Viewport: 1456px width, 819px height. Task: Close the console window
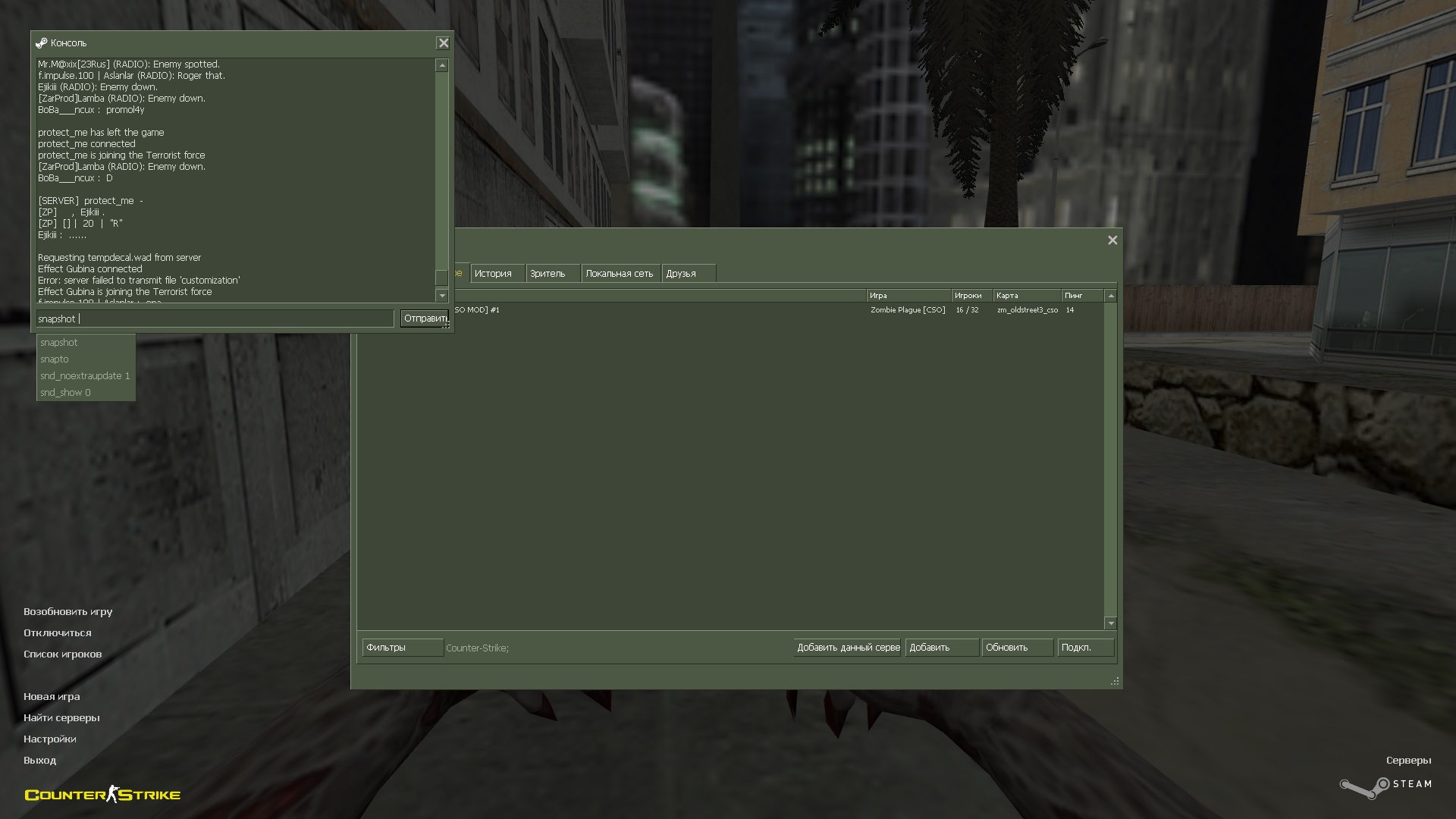(x=444, y=43)
